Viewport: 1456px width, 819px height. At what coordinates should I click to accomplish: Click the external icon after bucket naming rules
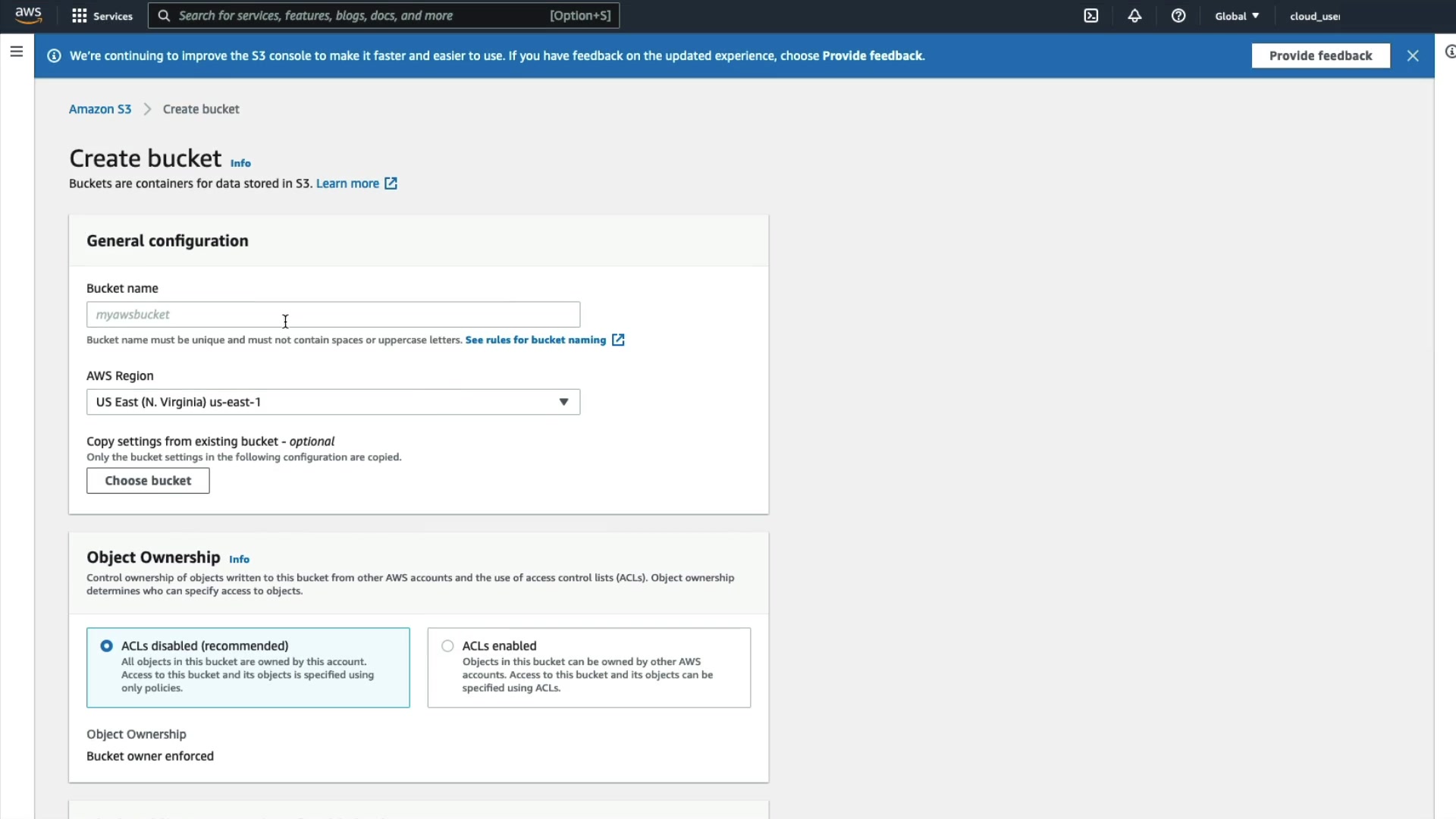618,340
